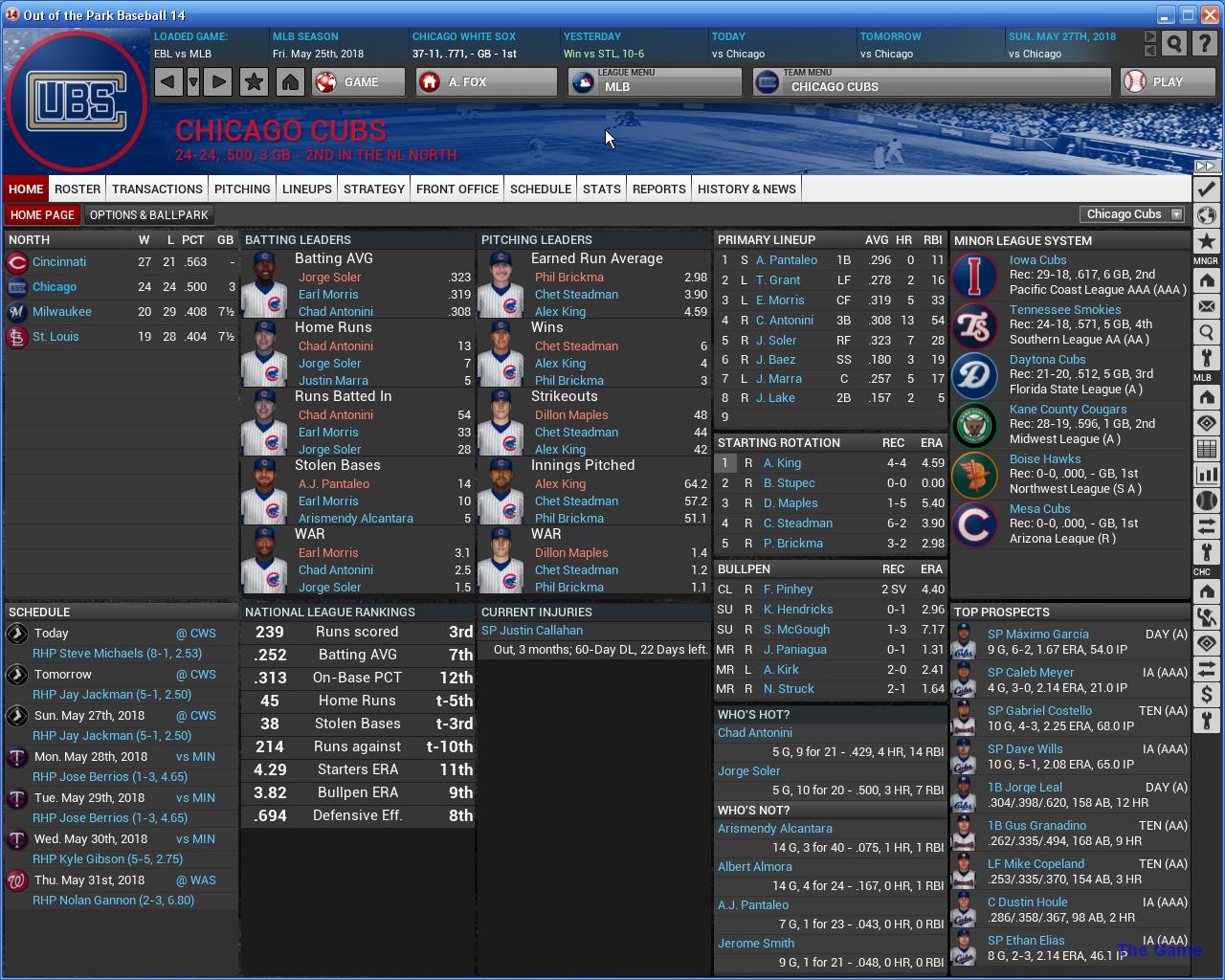1225x980 pixels.
Task: Click the diamond field icon under CHC
Action: click(x=1206, y=643)
